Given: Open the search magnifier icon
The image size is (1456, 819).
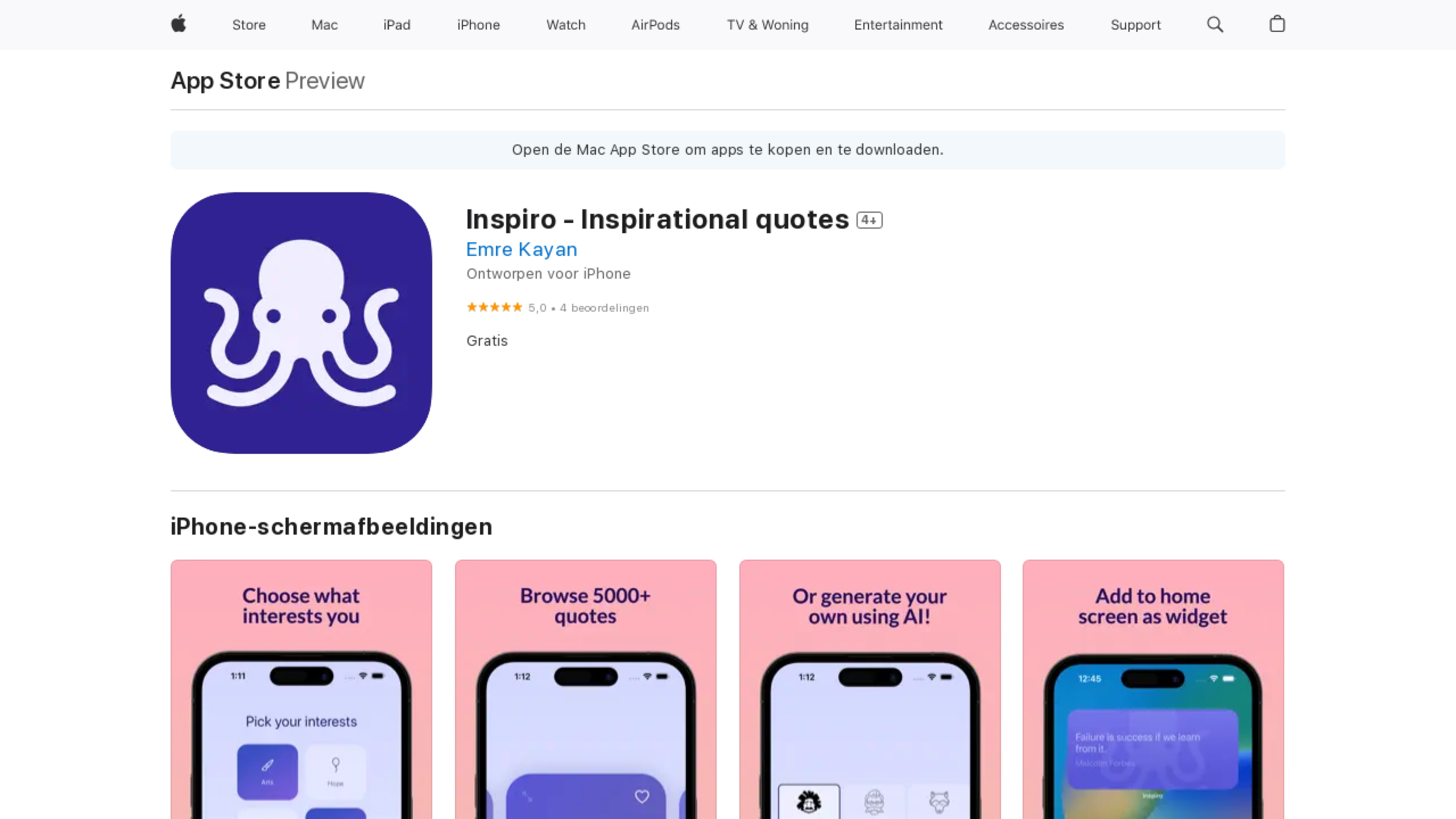Looking at the screenshot, I should tap(1214, 24).
